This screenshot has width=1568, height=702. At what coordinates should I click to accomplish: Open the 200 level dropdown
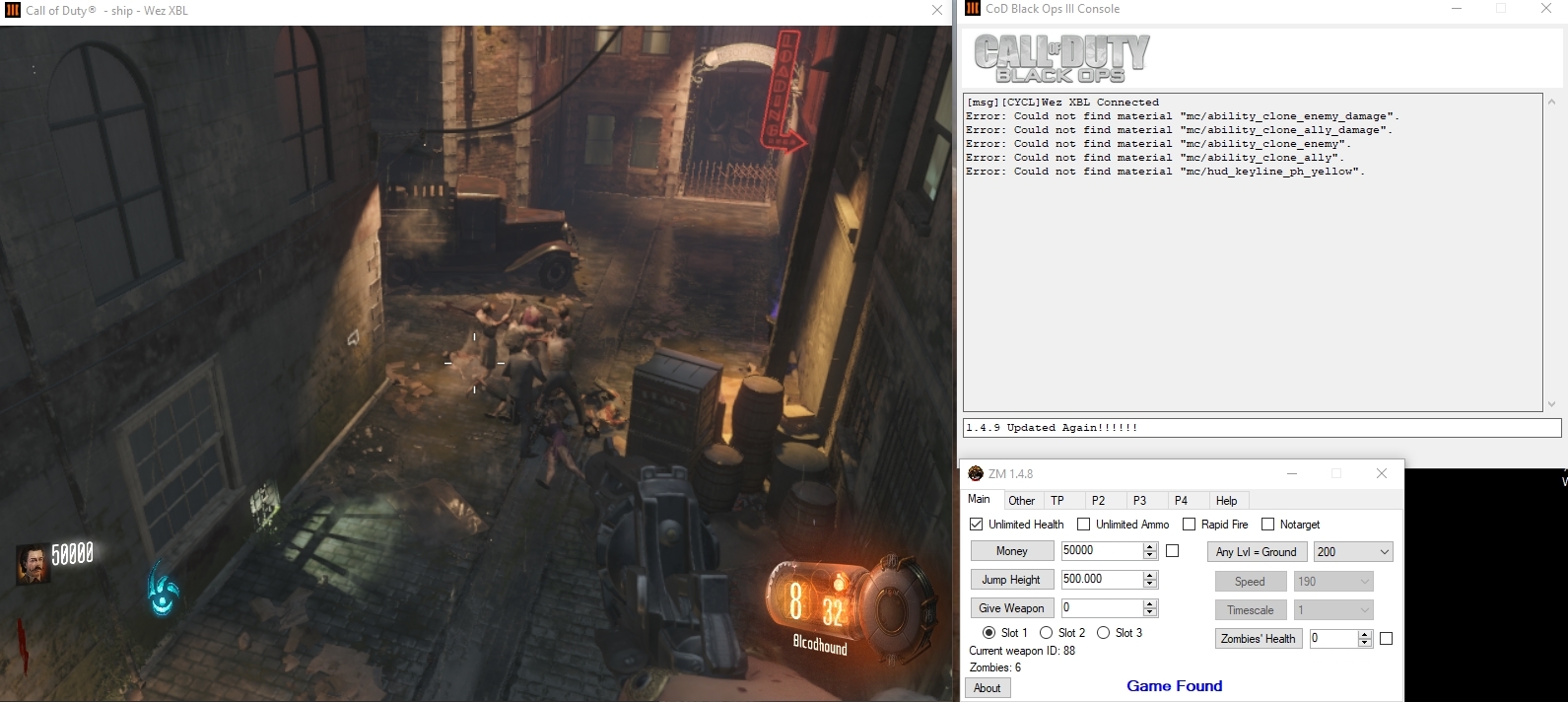(1353, 552)
